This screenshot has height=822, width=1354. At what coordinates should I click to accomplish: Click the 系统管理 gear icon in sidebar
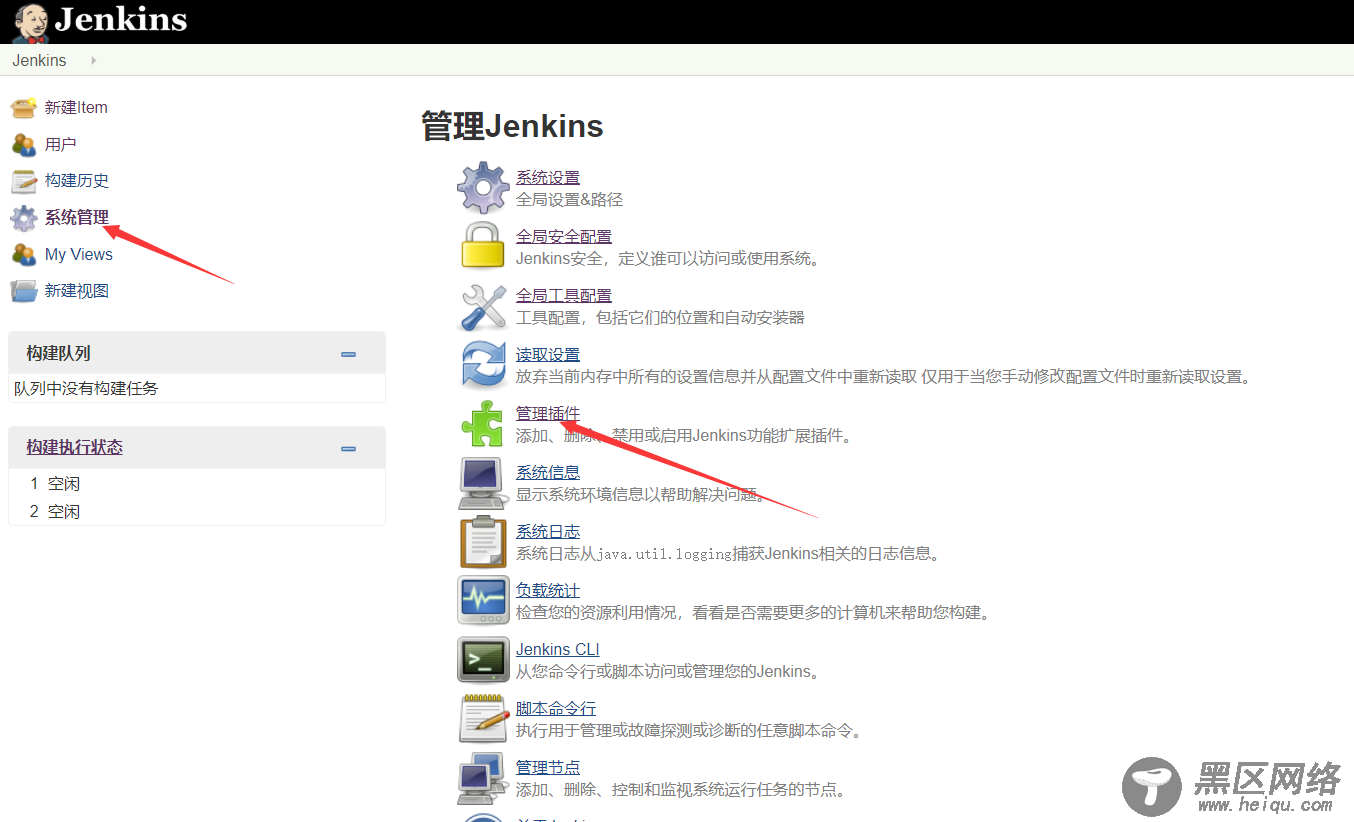24,218
